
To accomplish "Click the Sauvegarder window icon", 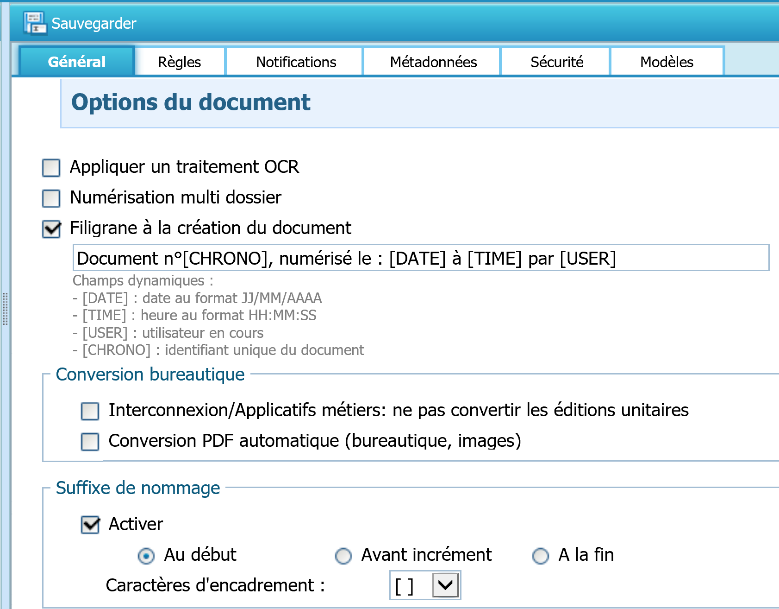I will 34,22.
